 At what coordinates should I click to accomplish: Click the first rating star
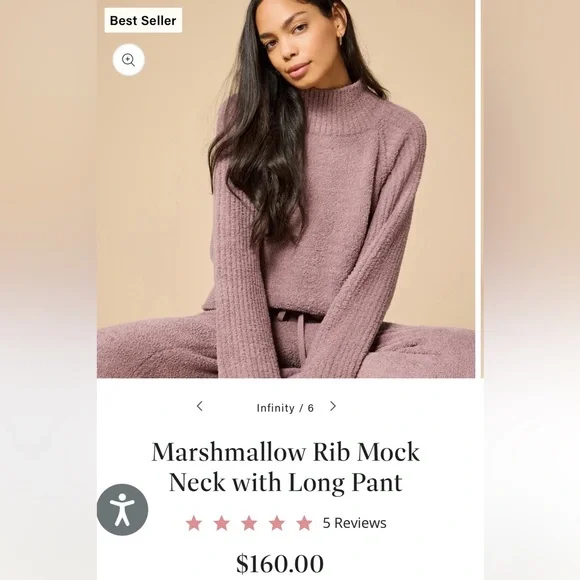point(194,523)
